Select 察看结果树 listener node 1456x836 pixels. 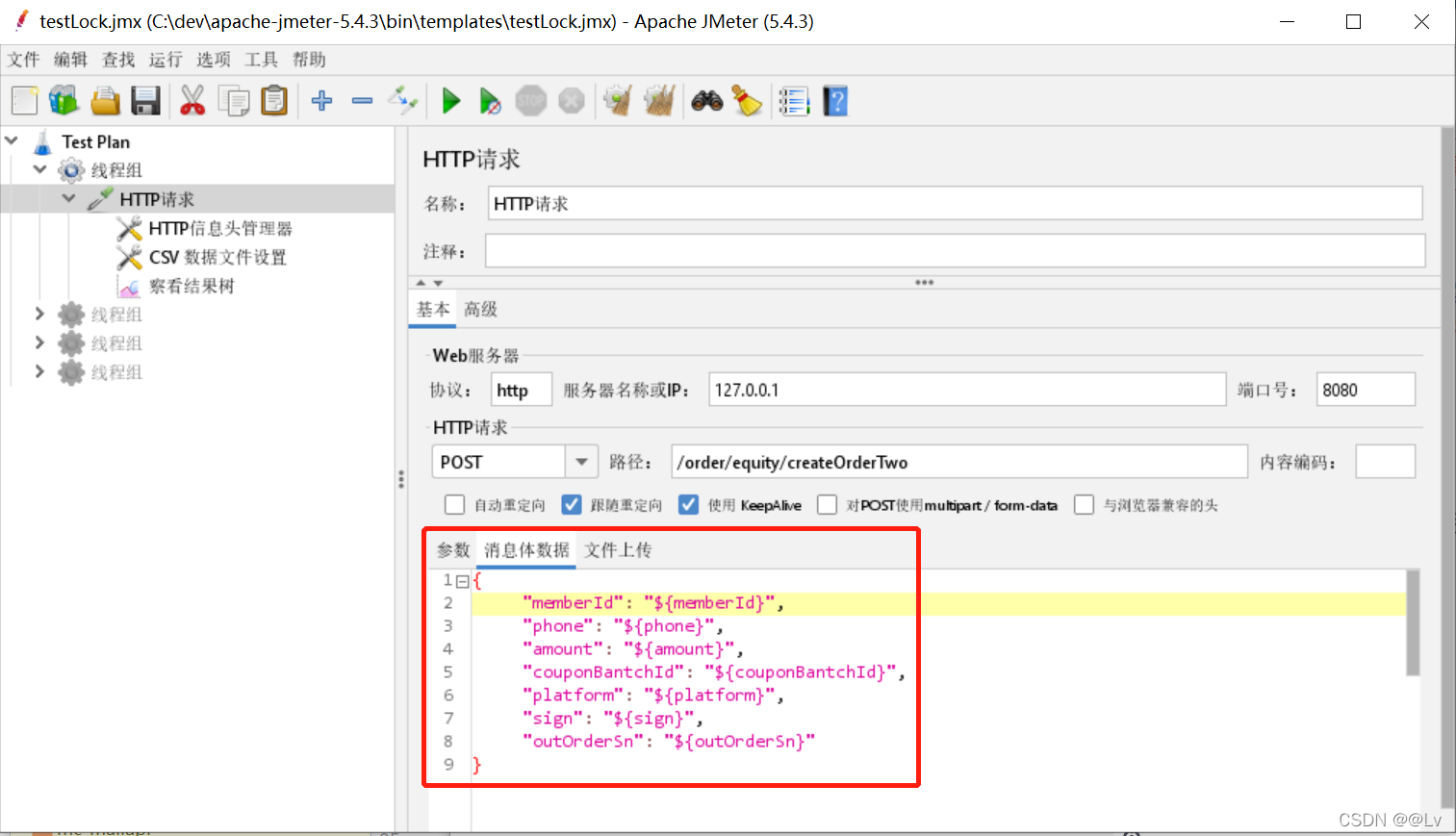point(192,286)
